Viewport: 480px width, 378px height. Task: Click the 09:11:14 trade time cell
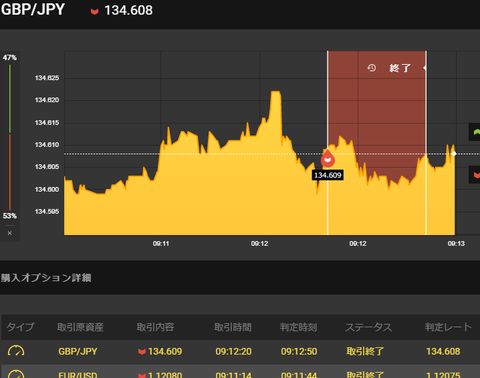pyautogui.click(x=233, y=375)
